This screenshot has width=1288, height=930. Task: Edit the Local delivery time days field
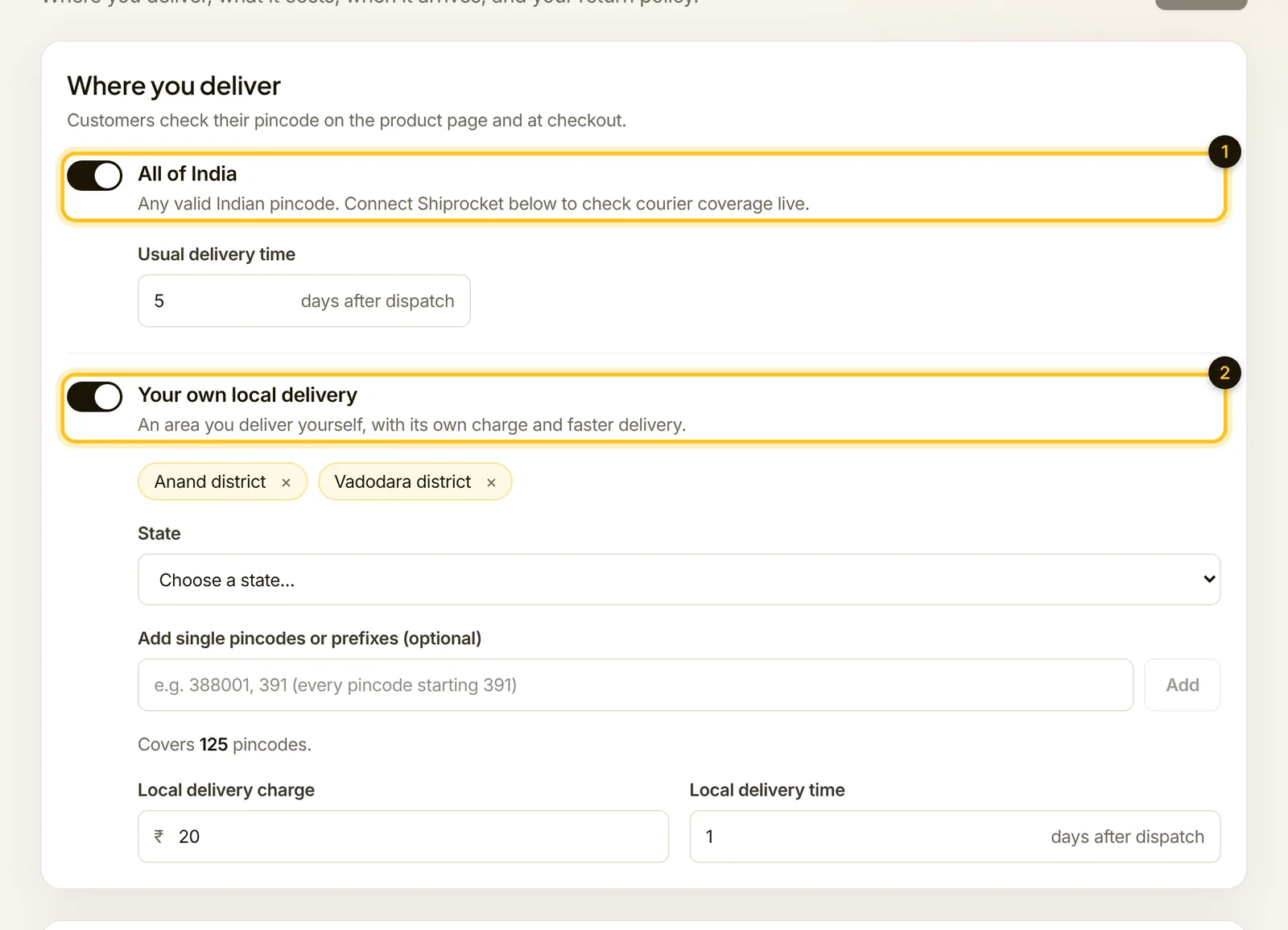click(x=955, y=836)
